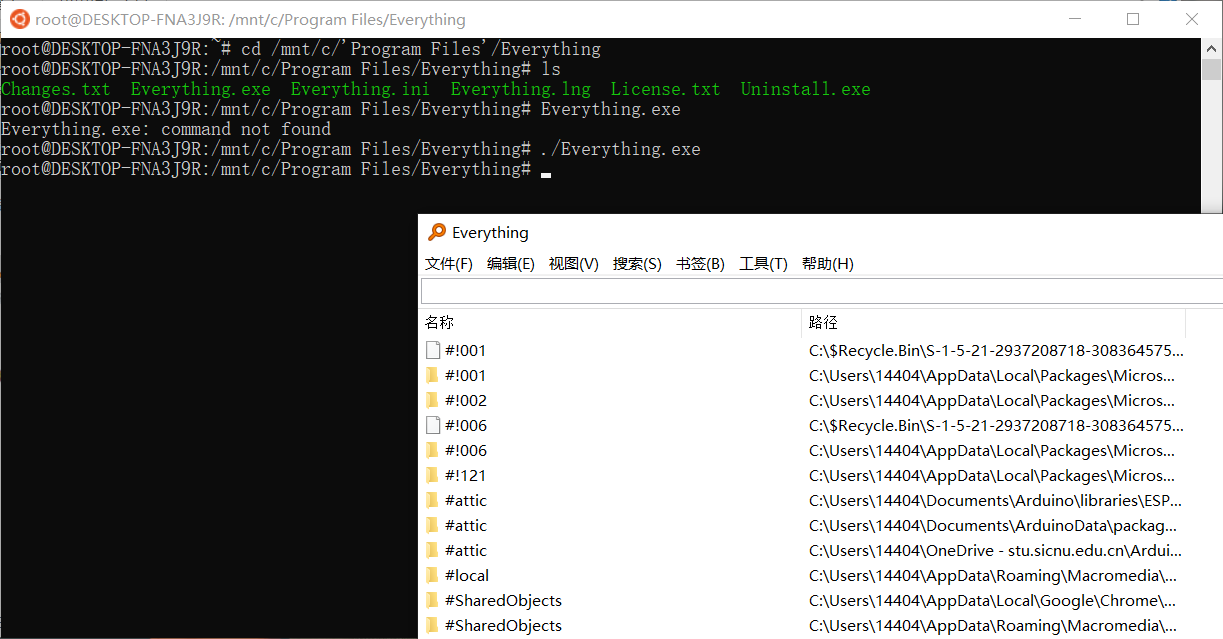1223x639 pixels.
Task: Click the Everything magnifier logo icon
Action: click(x=438, y=232)
